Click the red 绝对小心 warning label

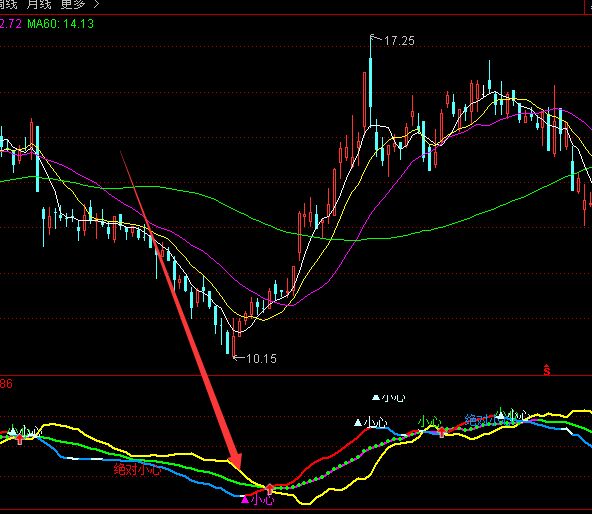(x=137, y=469)
